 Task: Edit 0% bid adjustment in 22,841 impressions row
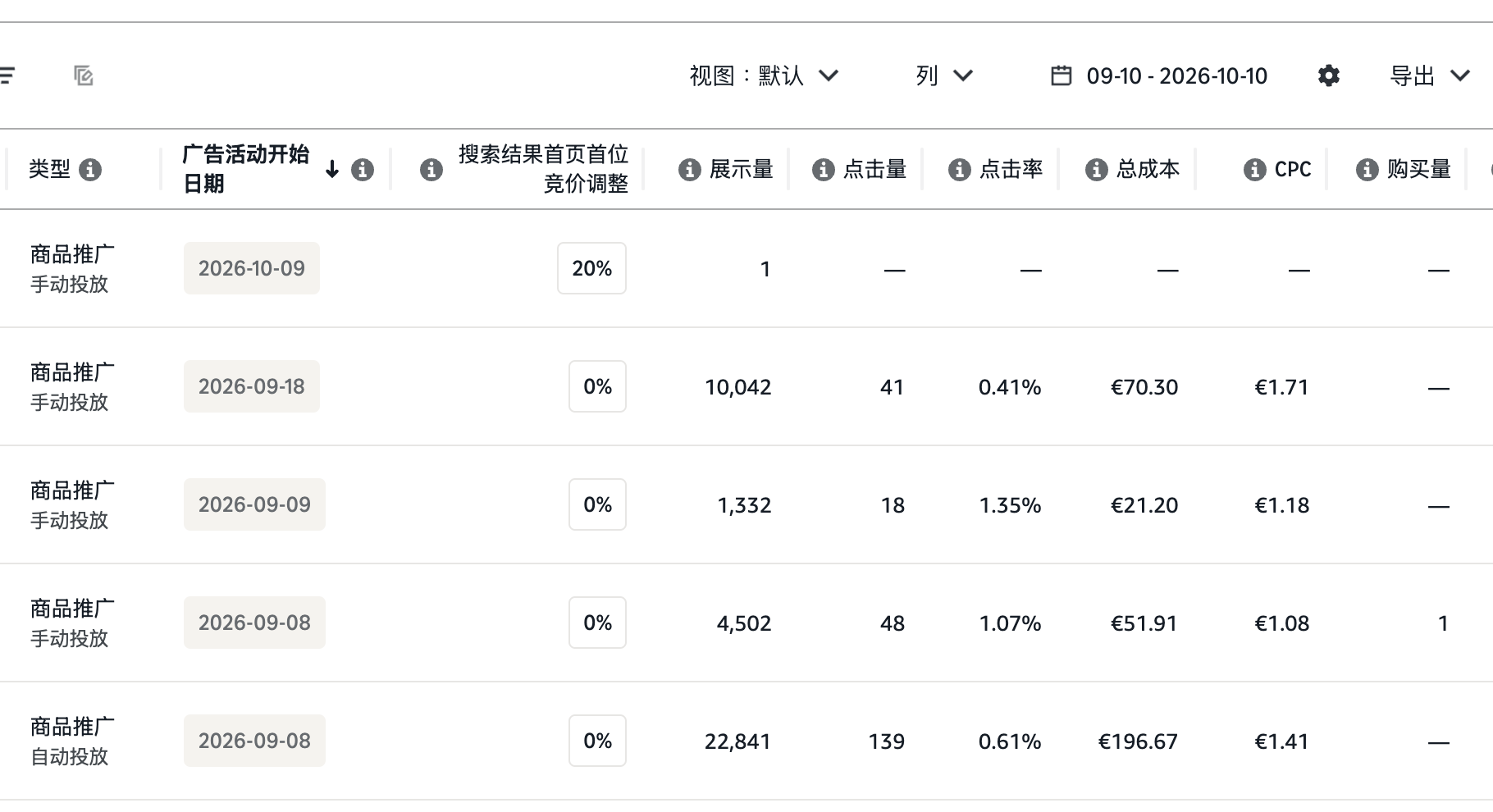click(597, 741)
